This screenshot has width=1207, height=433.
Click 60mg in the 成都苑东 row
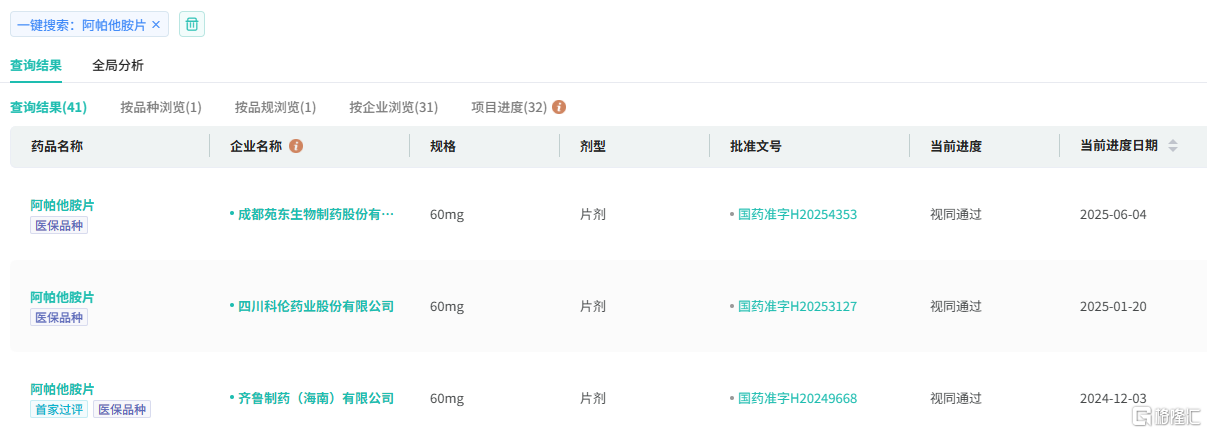(447, 214)
